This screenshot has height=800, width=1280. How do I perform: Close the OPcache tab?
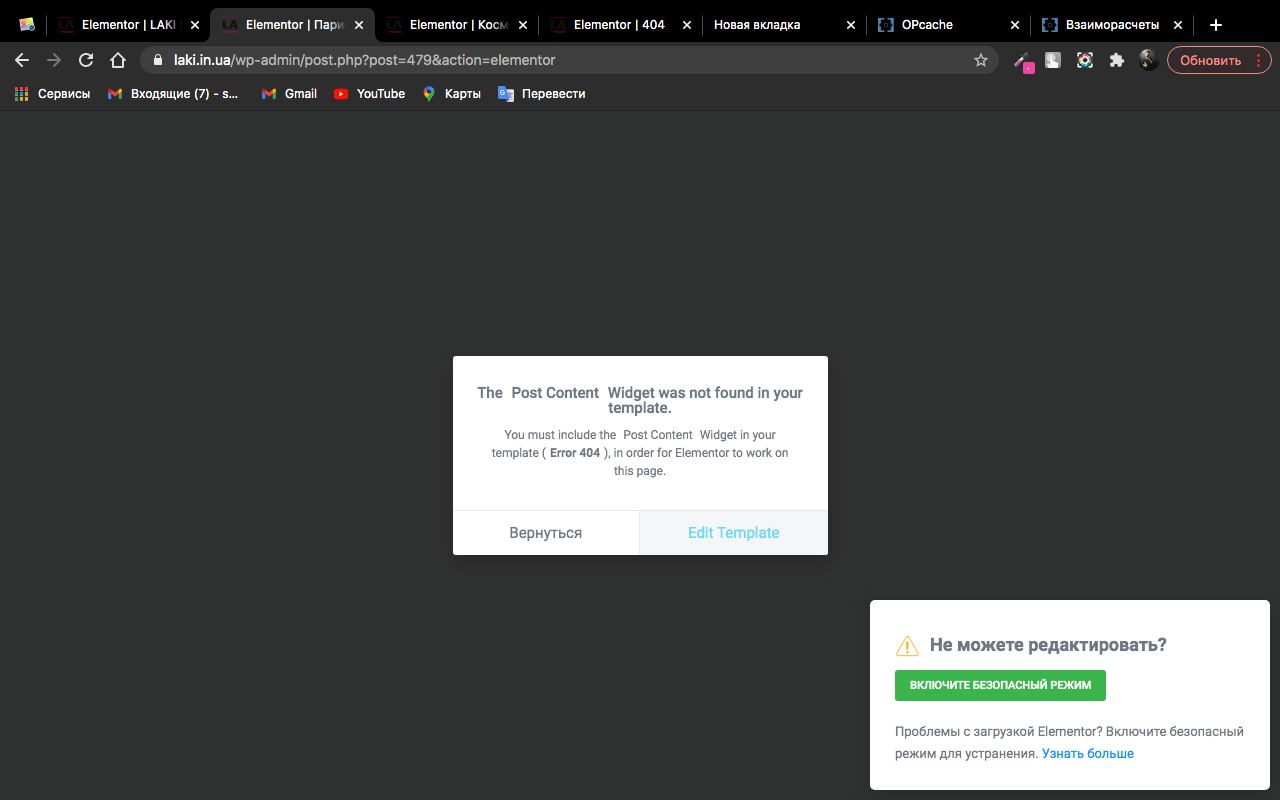(1014, 25)
